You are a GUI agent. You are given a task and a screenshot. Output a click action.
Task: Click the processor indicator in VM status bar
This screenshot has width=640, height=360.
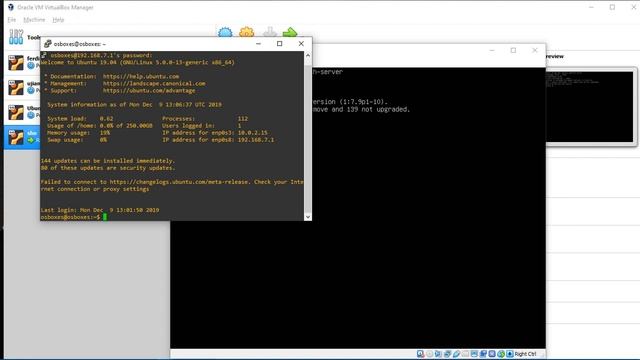coord(492,354)
